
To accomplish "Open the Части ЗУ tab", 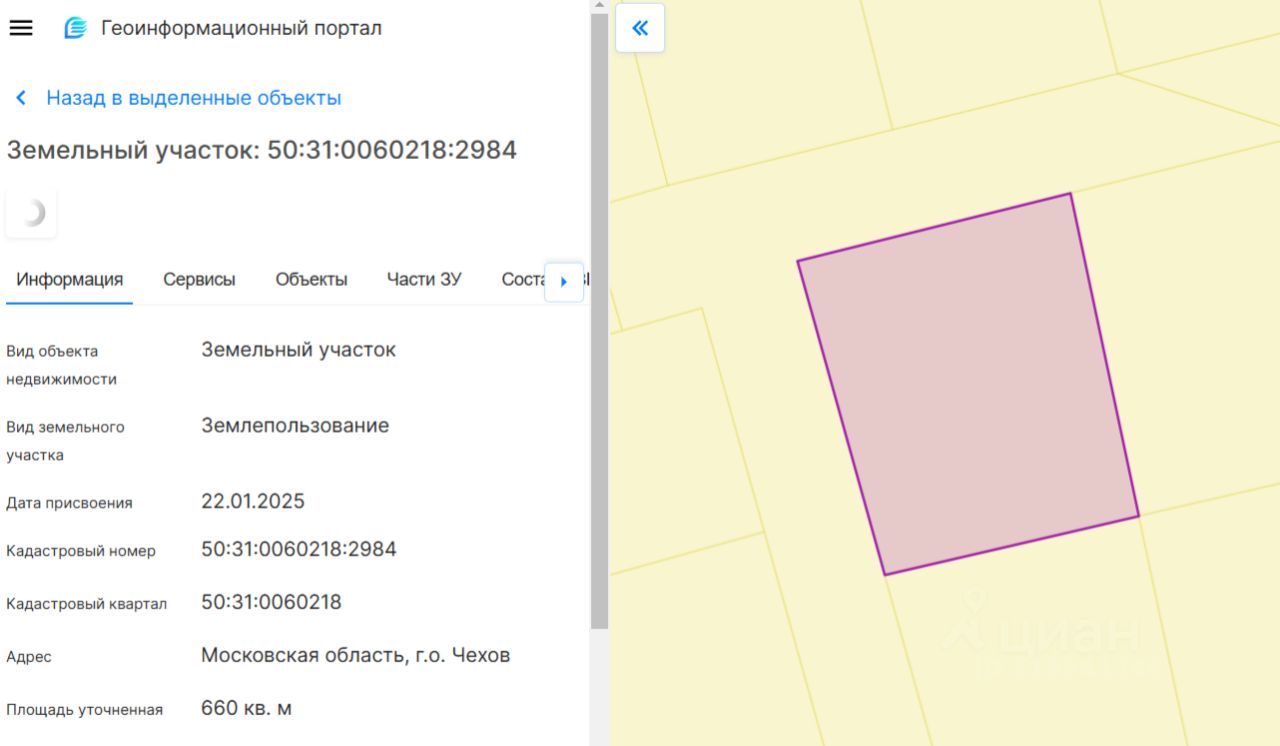I will click(424, 280).
